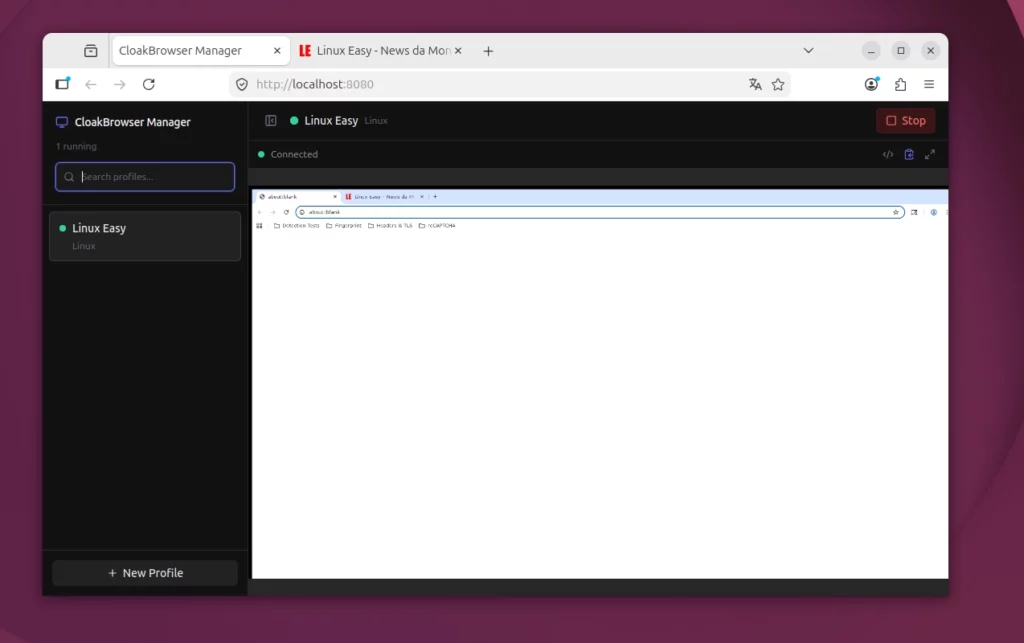The image size is (1024, 643).
Task: Switch to the CloakBrowser Manager tab
Action: click(x=200, y=51)
